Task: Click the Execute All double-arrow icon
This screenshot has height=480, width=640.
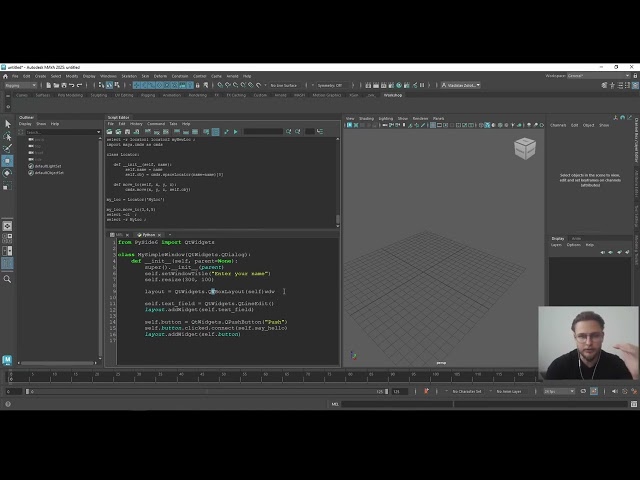Action: pyautogui.click(x=227, y=132)
